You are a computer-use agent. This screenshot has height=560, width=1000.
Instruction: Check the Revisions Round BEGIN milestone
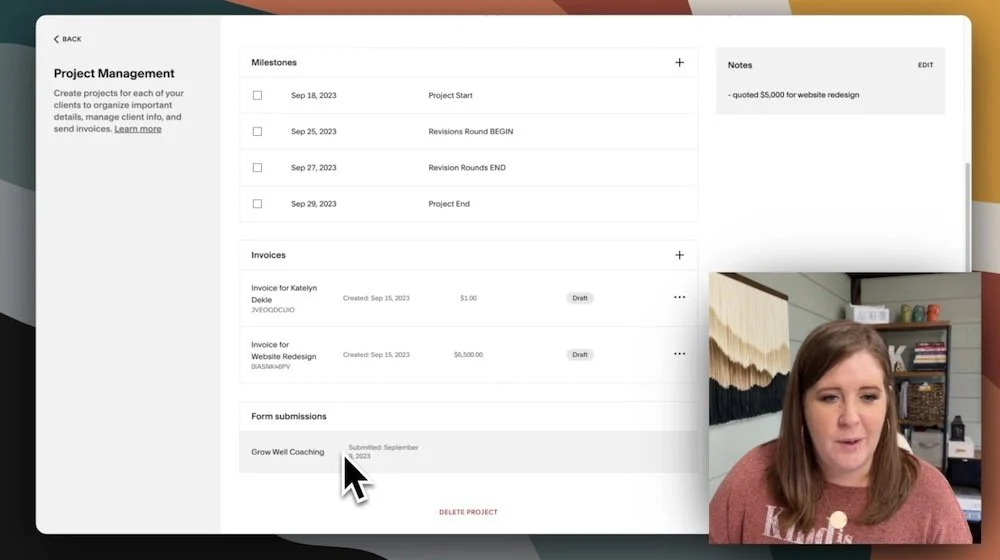257,131
